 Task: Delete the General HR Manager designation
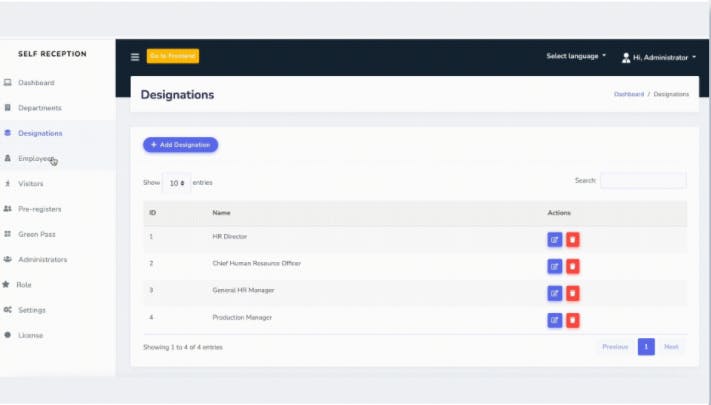coord(573,293)
